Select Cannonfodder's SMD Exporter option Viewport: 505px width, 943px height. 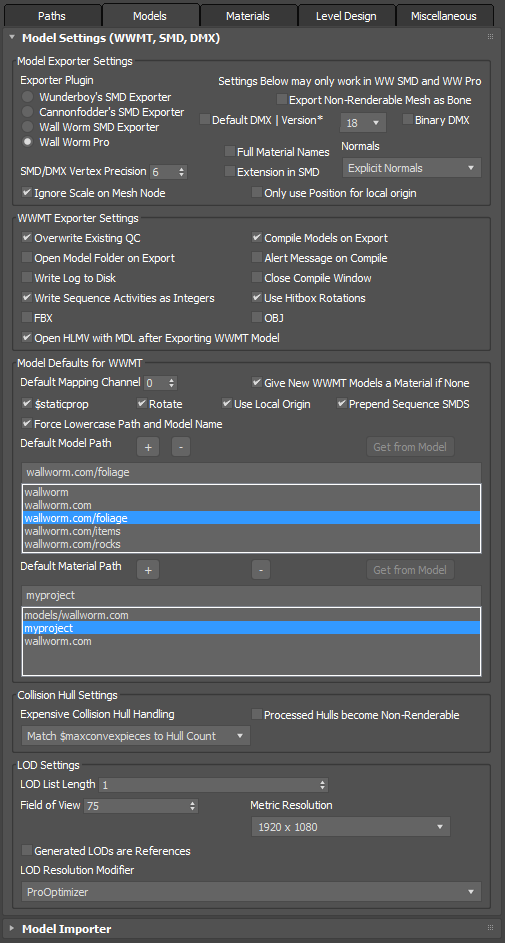(x=27, y=112)
